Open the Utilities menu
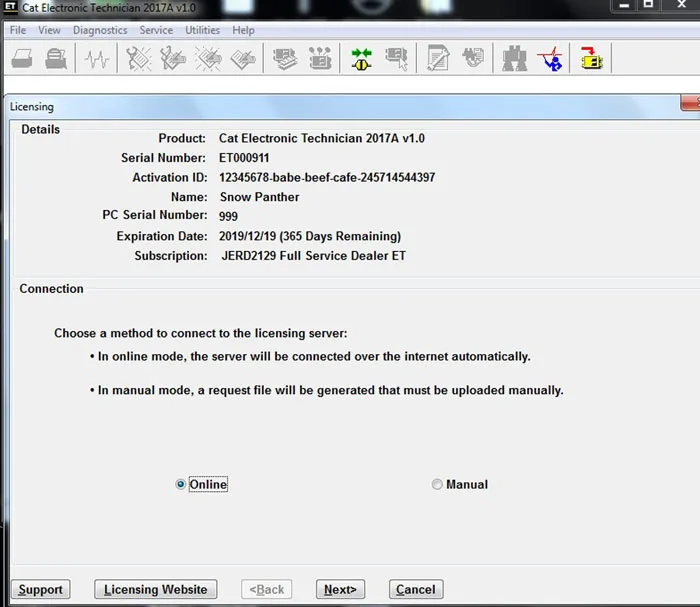 pos(203,30)
